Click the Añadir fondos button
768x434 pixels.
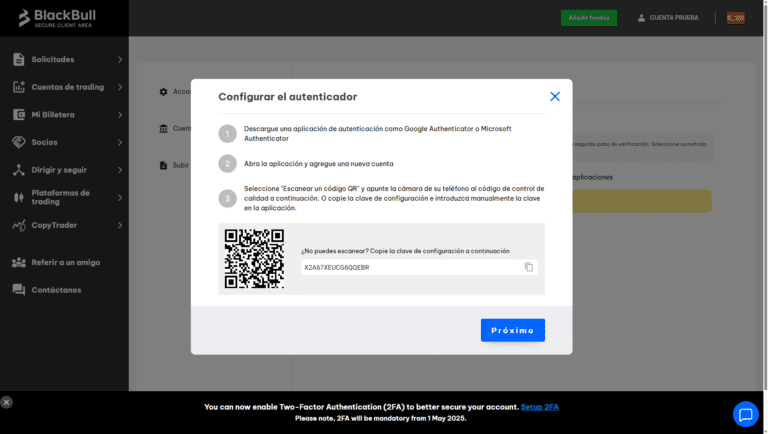589,18
